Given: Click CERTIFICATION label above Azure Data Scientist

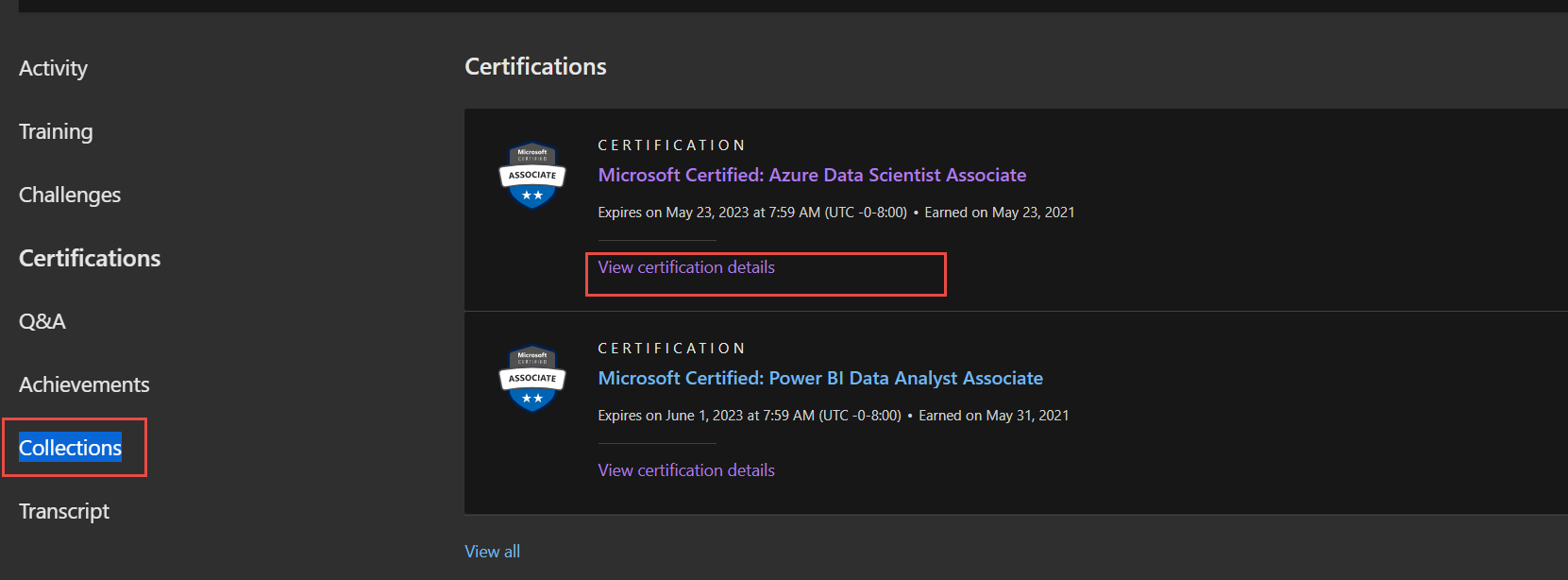Looking at the screenshot, I should (x=671, y=145).
